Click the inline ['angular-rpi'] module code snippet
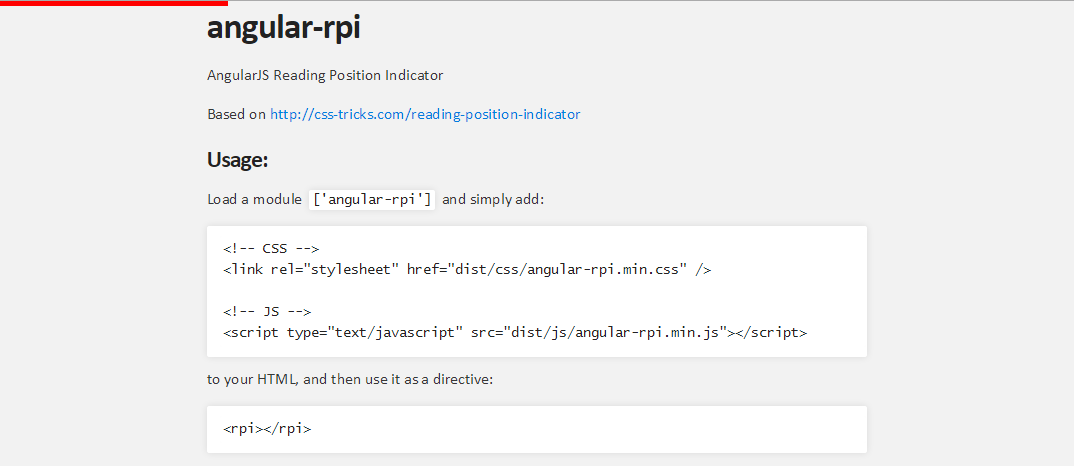Viewport: 1074px width, 466px height. pos(372,199)
